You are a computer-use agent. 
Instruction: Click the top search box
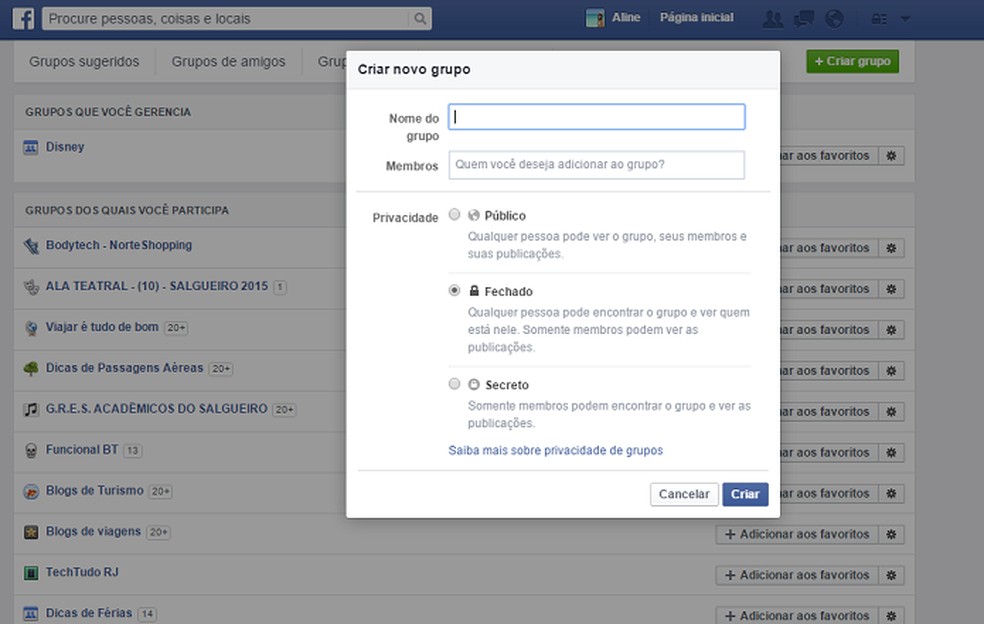pos(226,19)
